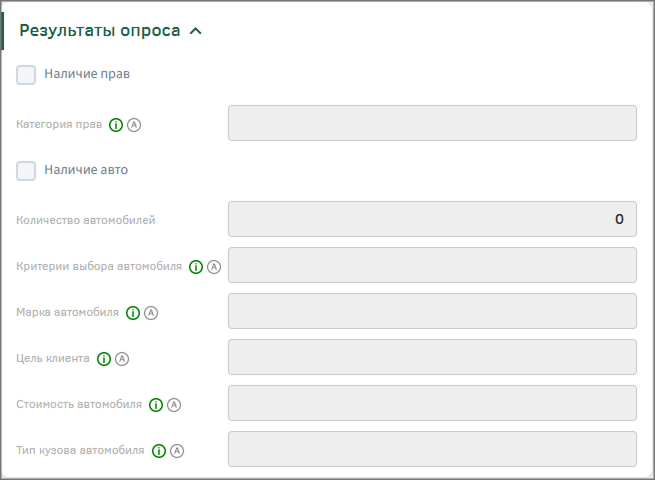This screenshot has width=655, height=480.
Task: Click the Категория прав input field
Action: tap(432, 124)
